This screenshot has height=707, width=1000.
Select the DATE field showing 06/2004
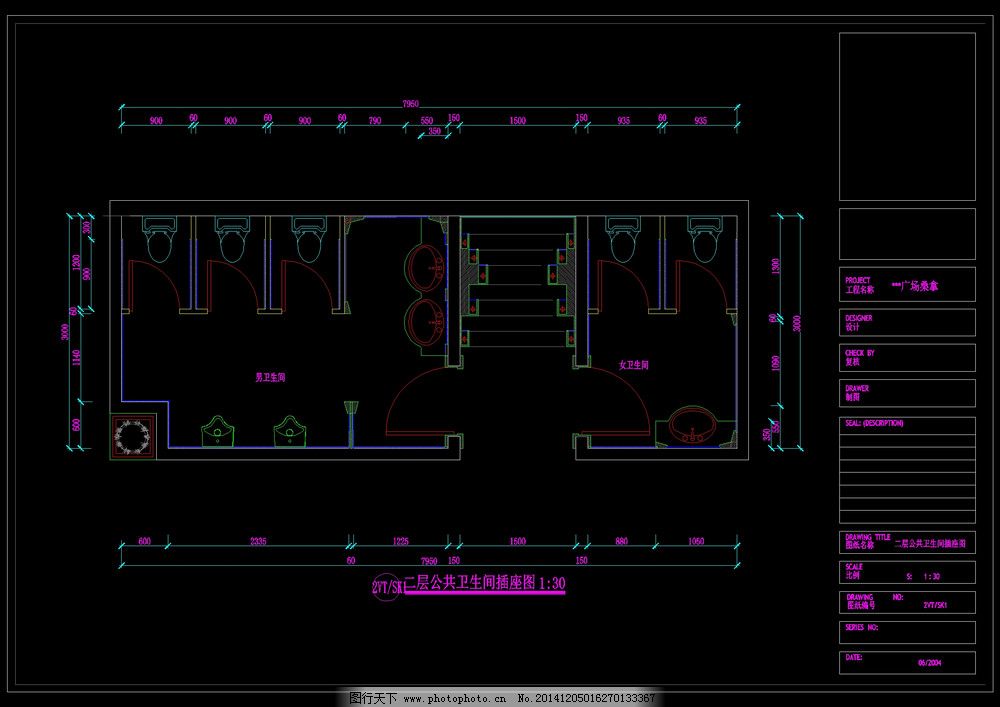tap(906, 661)
